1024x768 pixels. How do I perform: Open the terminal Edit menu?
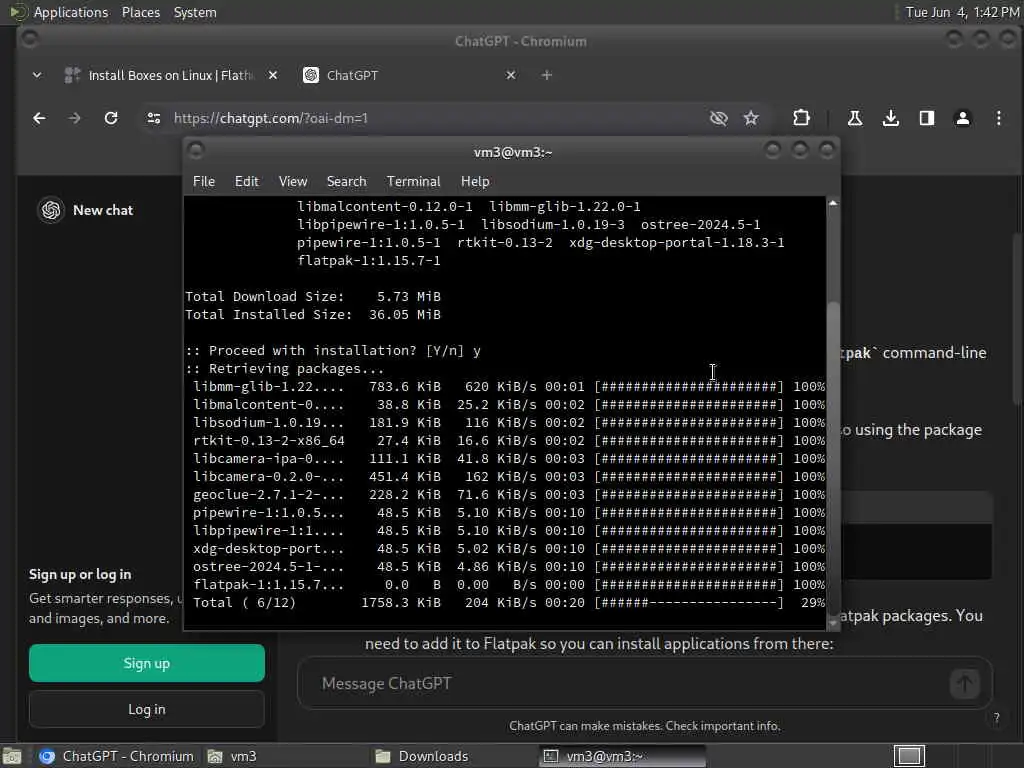247,182
